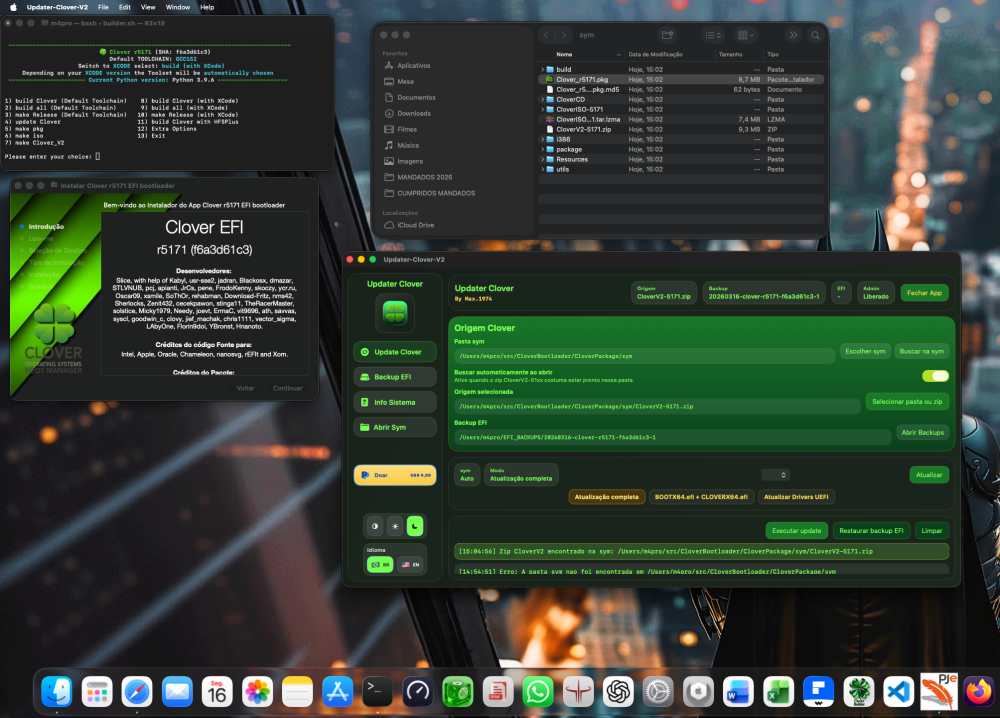
Task: Open the Apple menu
Action: pyautogui.click(x=13, y=7)
